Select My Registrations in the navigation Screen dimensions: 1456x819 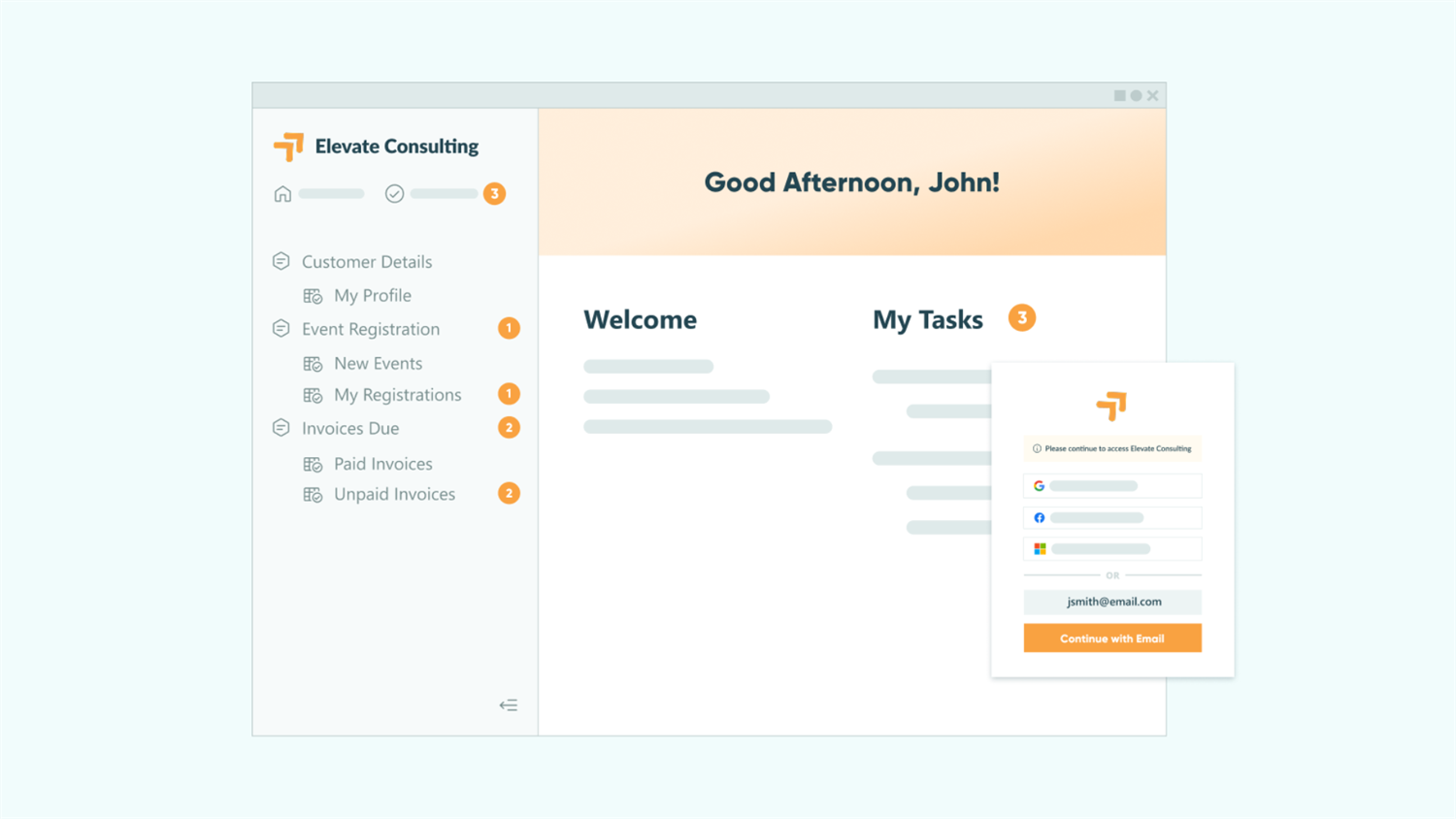click(397, 395)
